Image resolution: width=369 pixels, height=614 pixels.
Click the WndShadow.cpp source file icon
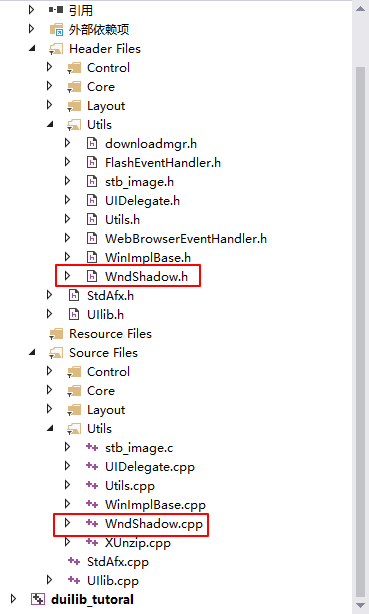point(92,524)
